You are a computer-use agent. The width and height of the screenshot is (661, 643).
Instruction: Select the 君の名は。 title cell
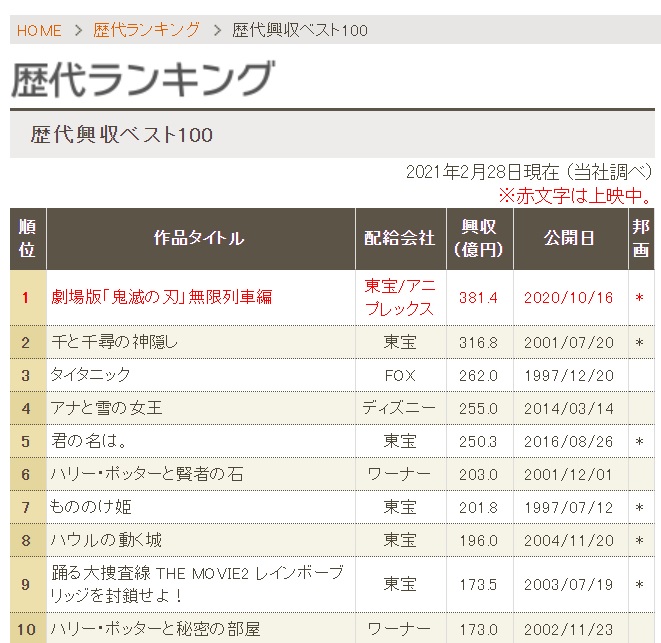88,441
